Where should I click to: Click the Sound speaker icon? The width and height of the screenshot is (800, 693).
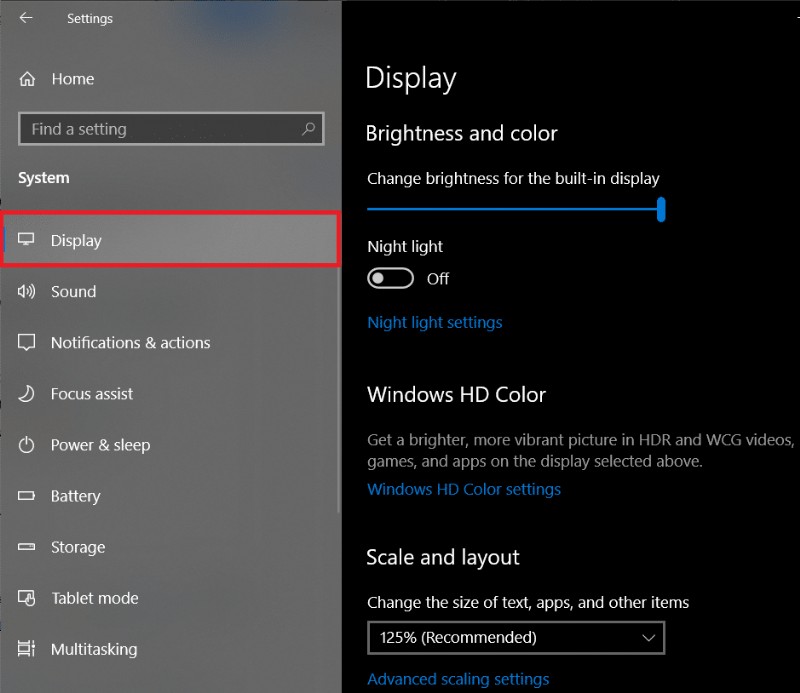click(27, 291)
